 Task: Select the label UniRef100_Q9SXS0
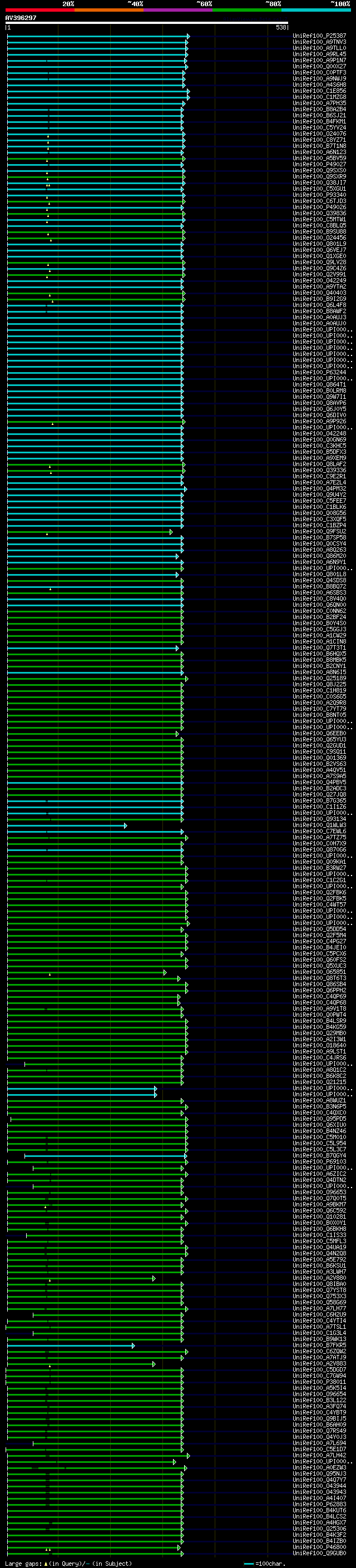(x=319, y=170)
